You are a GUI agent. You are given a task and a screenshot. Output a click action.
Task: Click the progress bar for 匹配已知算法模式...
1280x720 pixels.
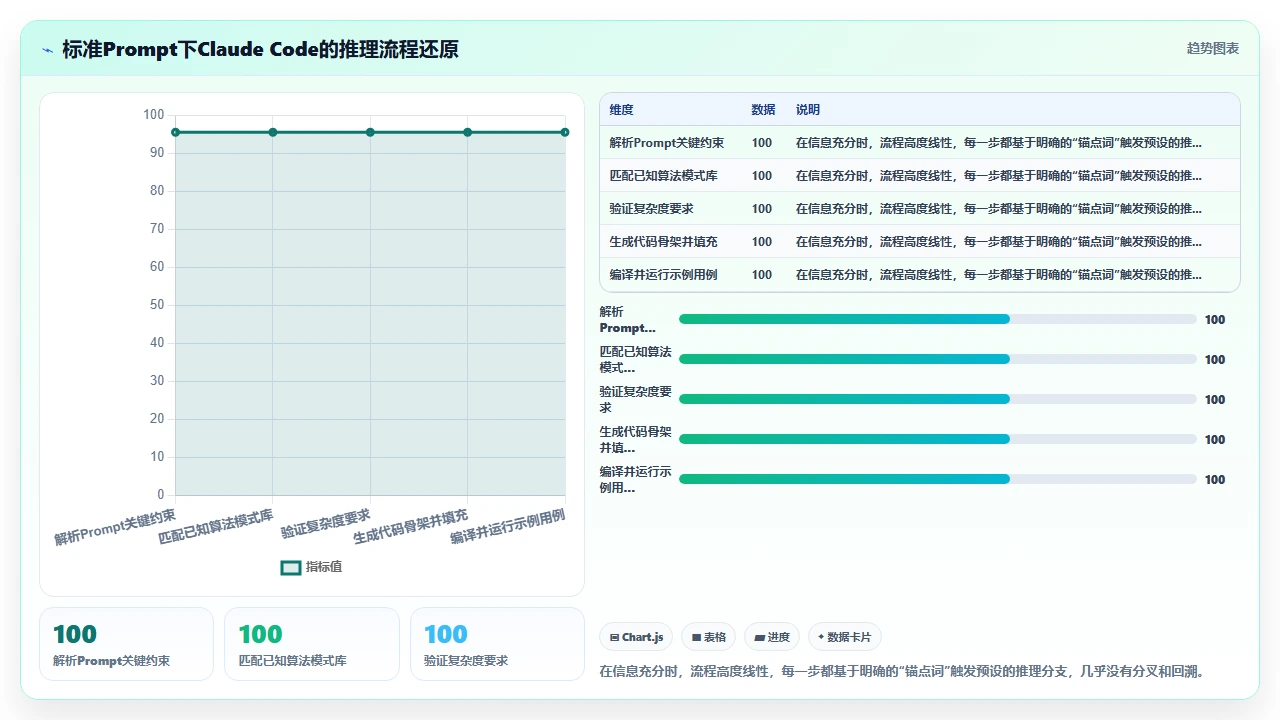938,359
